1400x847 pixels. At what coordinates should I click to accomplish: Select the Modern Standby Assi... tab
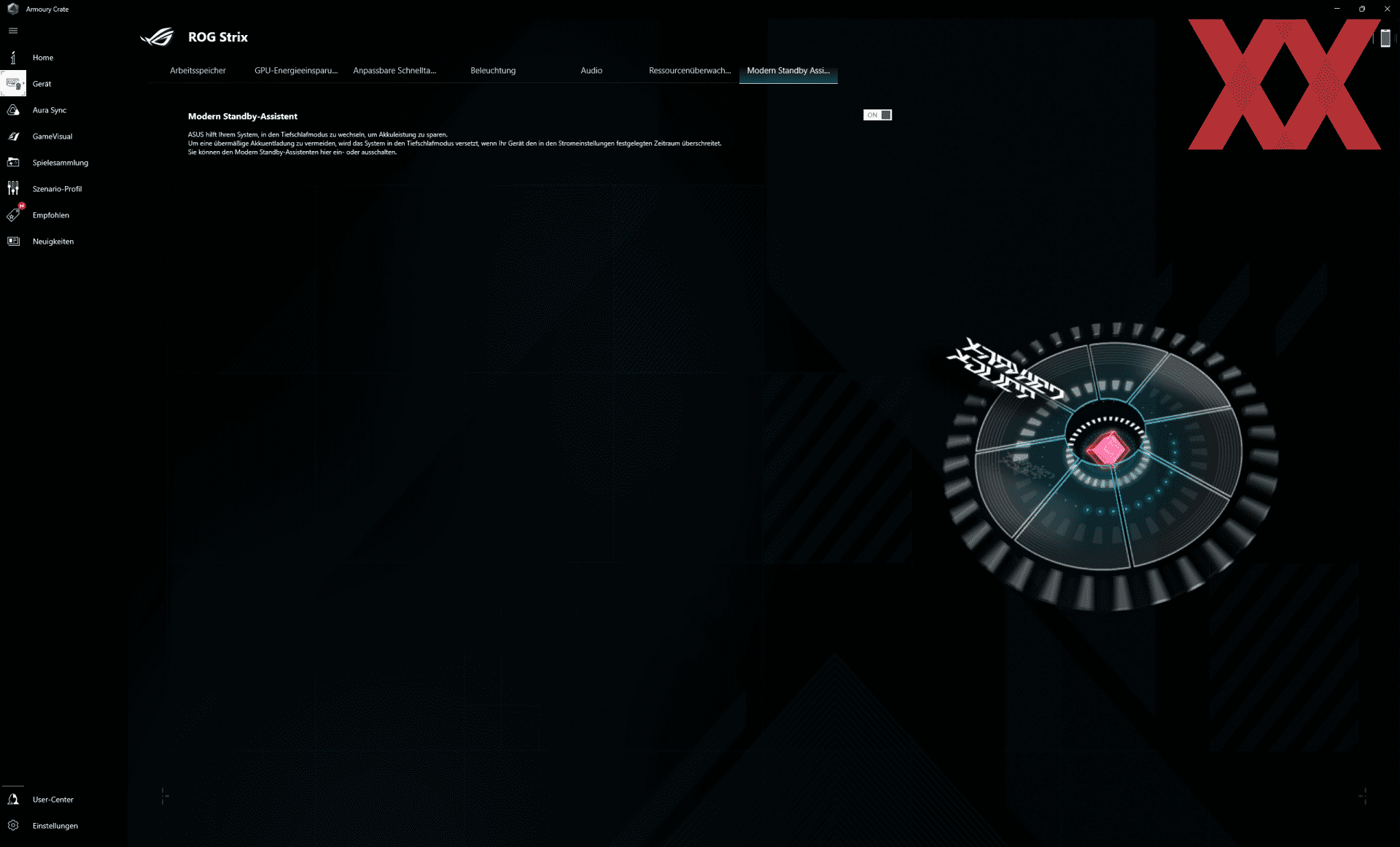[x=788, y=71]
